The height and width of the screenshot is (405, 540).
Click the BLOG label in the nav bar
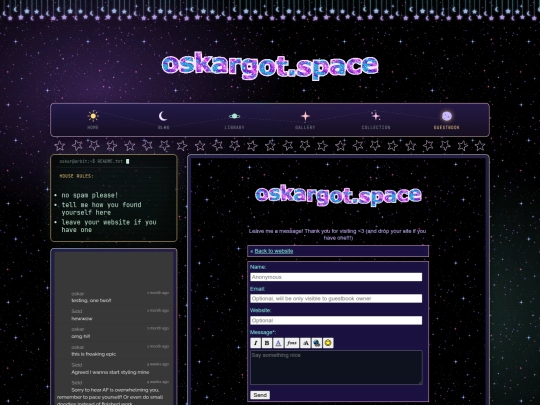163,127
